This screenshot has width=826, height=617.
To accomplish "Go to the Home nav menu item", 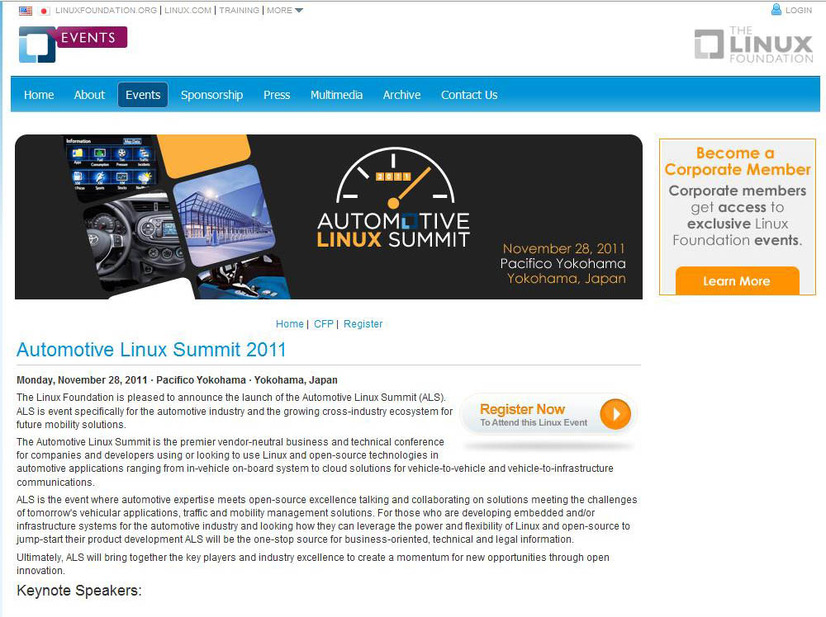I will point(38,95).
